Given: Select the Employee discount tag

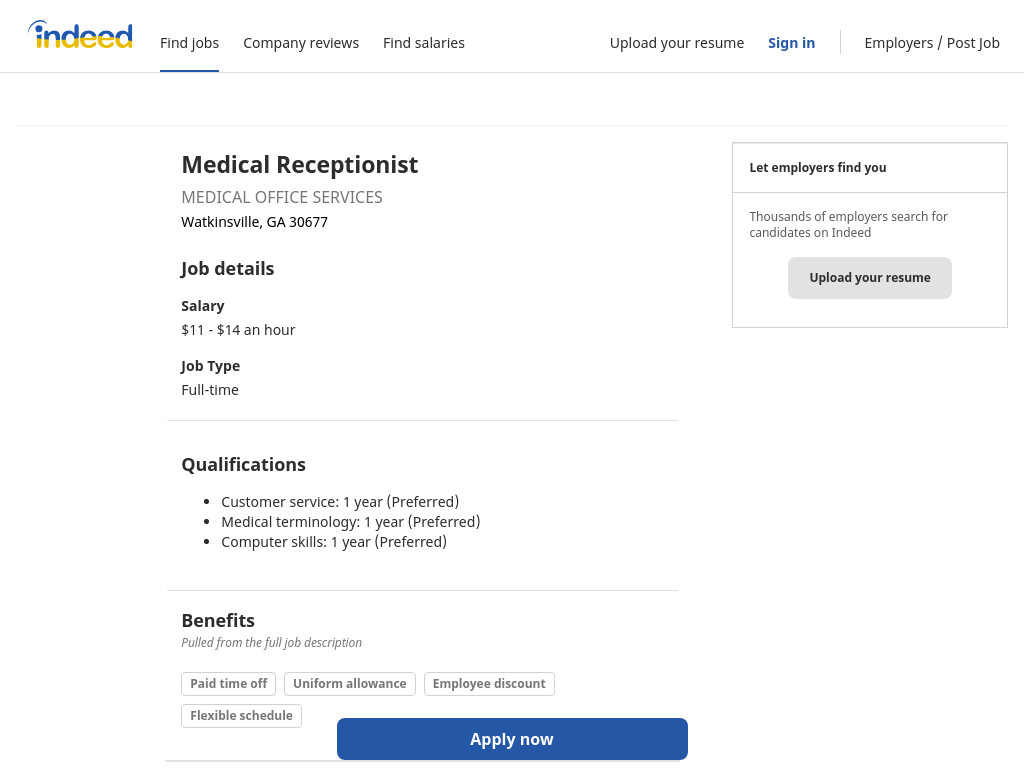Looking at the screenshot, I should pyautogui.click(x=489, y=684).
